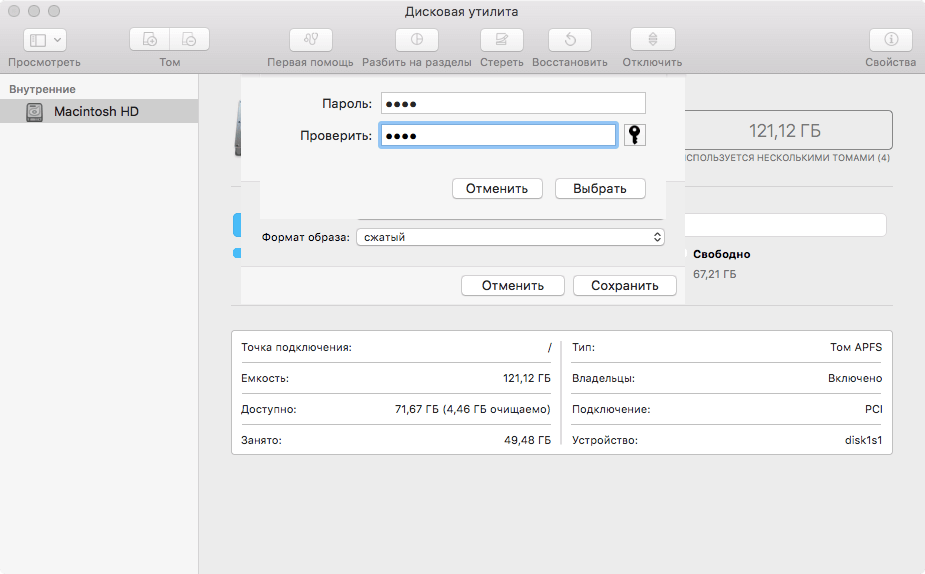925x574 pixels.
Task: Focus the Пароль input field
Action: click(513, 103)
